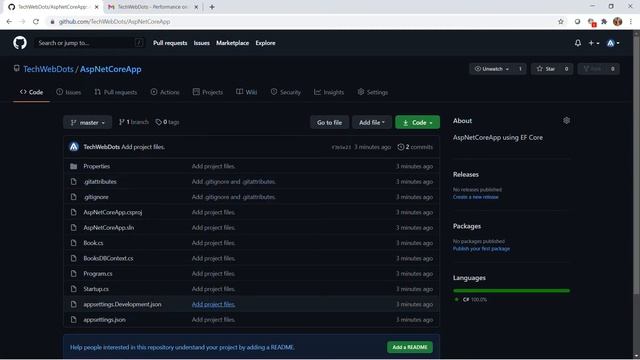This screenshot has width=640, height=360.
Task: Bookmark page with browser star icon
Action: (561, 22)
